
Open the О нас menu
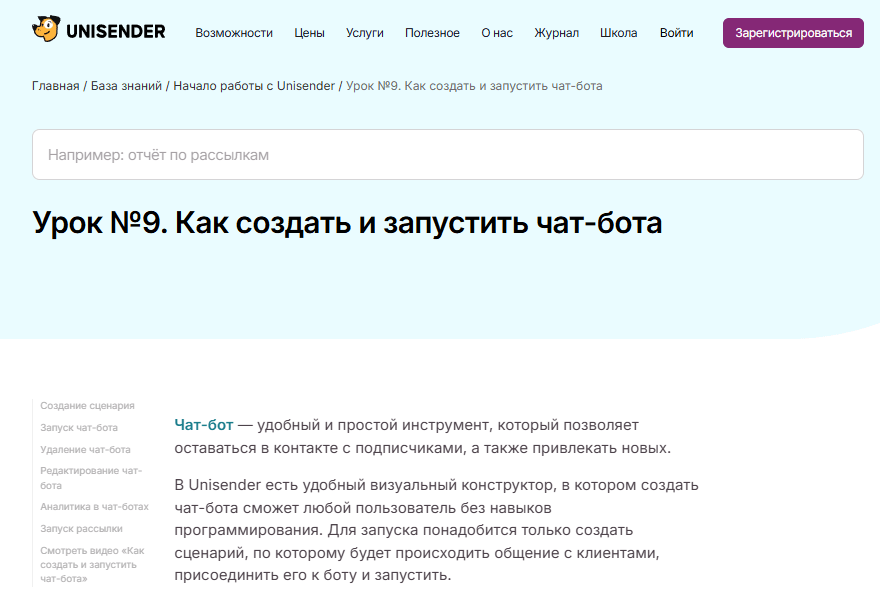(x=497, y=33)
